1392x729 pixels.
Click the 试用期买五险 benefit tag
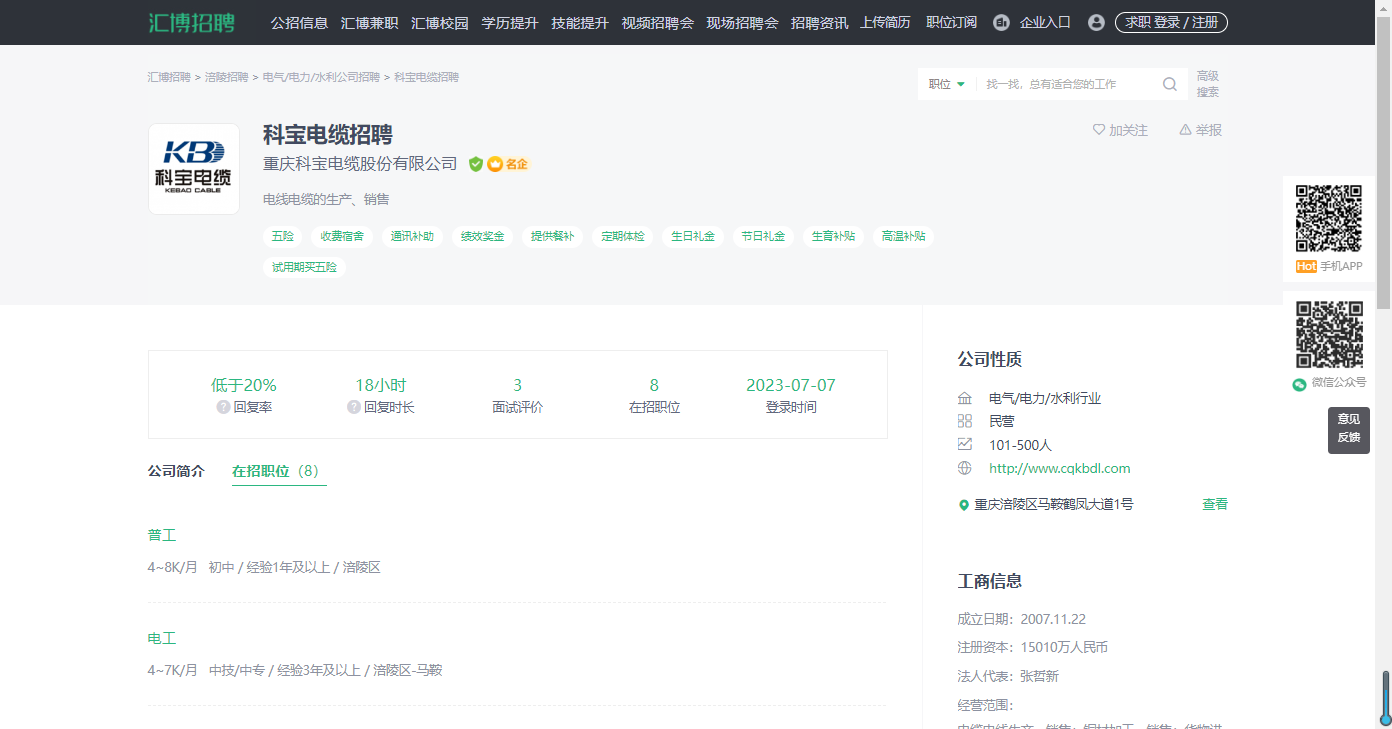304,267
